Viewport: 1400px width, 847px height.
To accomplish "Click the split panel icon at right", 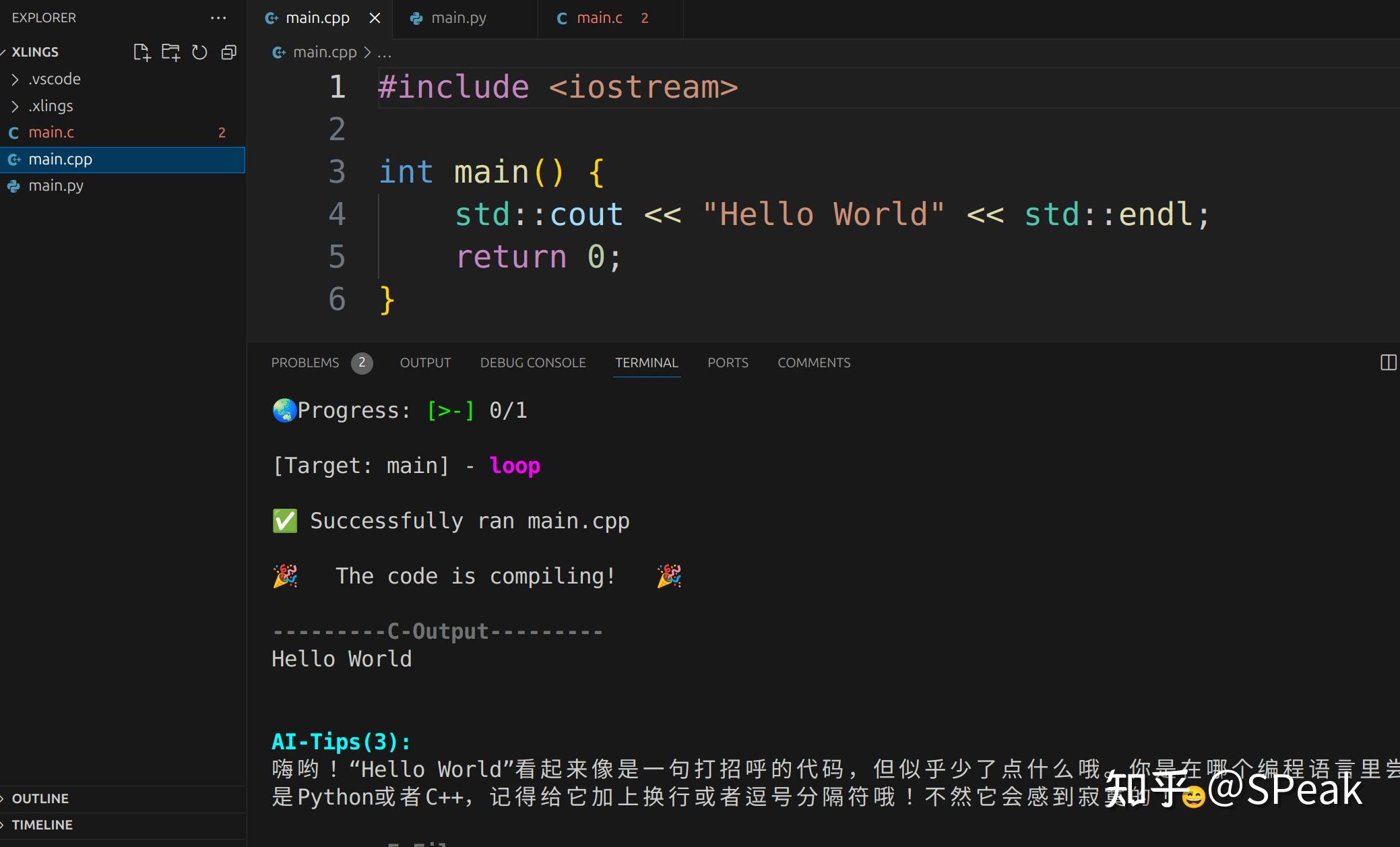I will (1388, 363).
